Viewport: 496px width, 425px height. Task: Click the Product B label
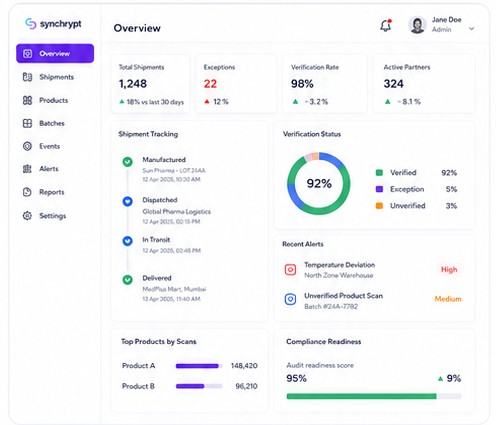(x=138, y=386)
